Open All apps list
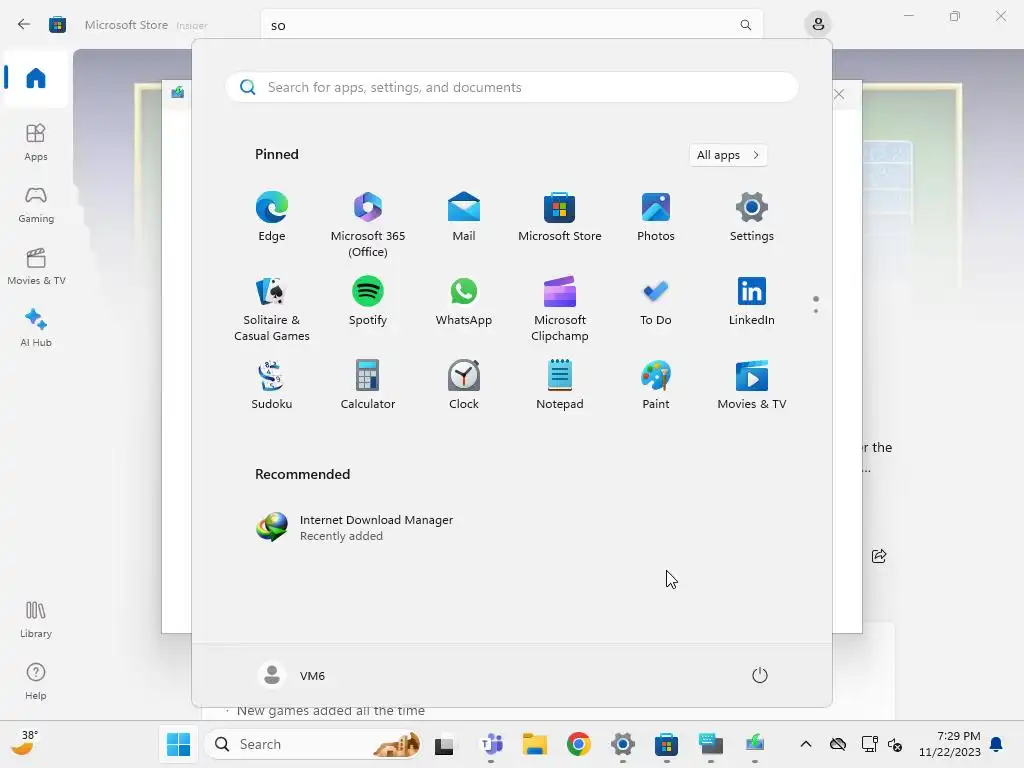The width and height of the screenshot is (1024, 768). point(728,155)
